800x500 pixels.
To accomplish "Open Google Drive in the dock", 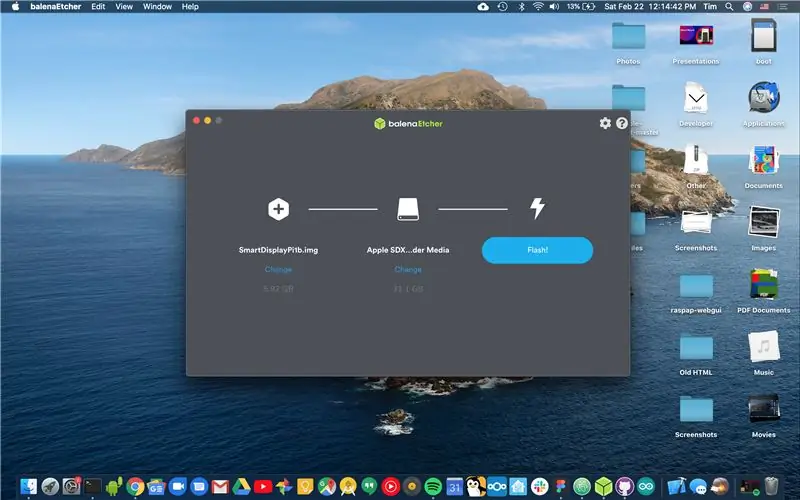I will pyautogui.click(x=241, y=486).
